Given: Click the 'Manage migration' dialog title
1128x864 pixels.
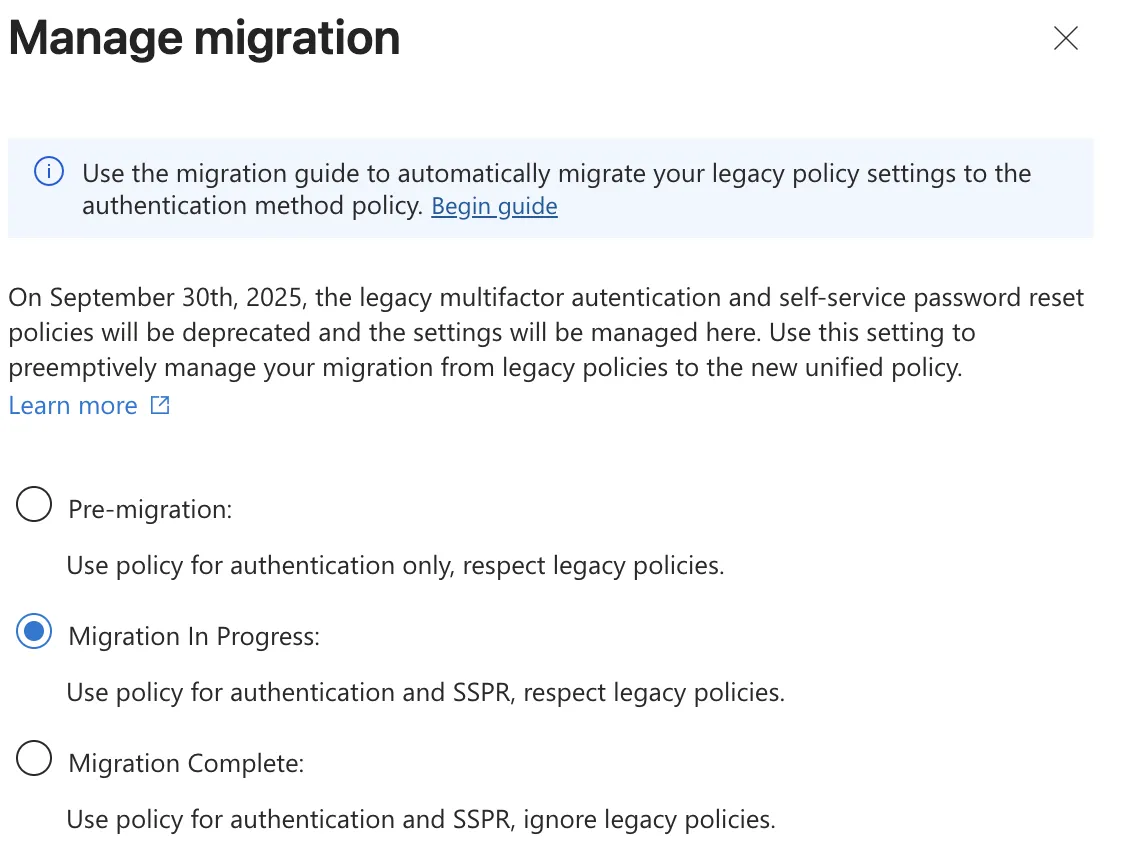Looking at the screenshot, I should pos(203,38).
